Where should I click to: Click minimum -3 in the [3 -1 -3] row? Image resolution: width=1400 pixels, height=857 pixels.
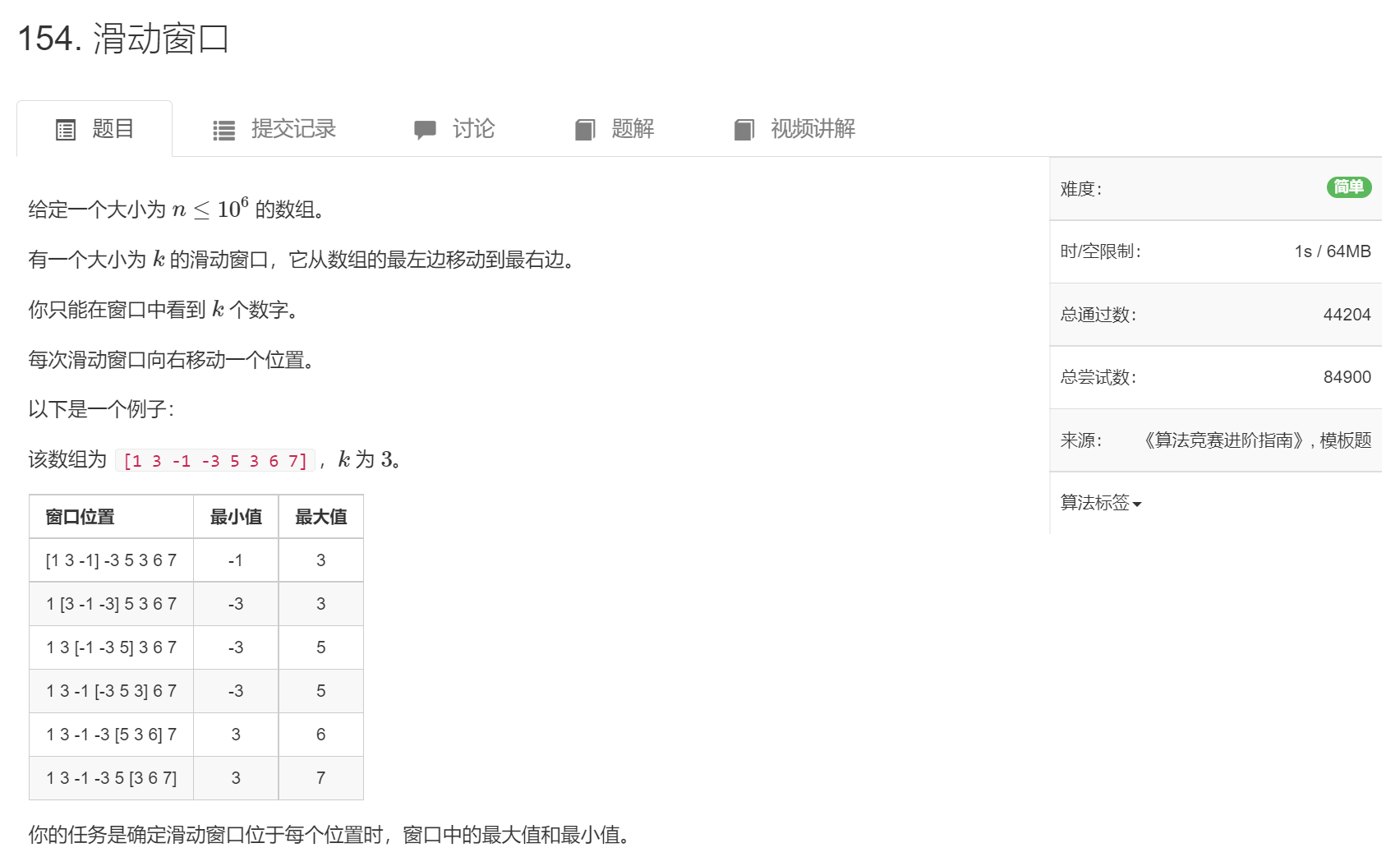(236, 604)
